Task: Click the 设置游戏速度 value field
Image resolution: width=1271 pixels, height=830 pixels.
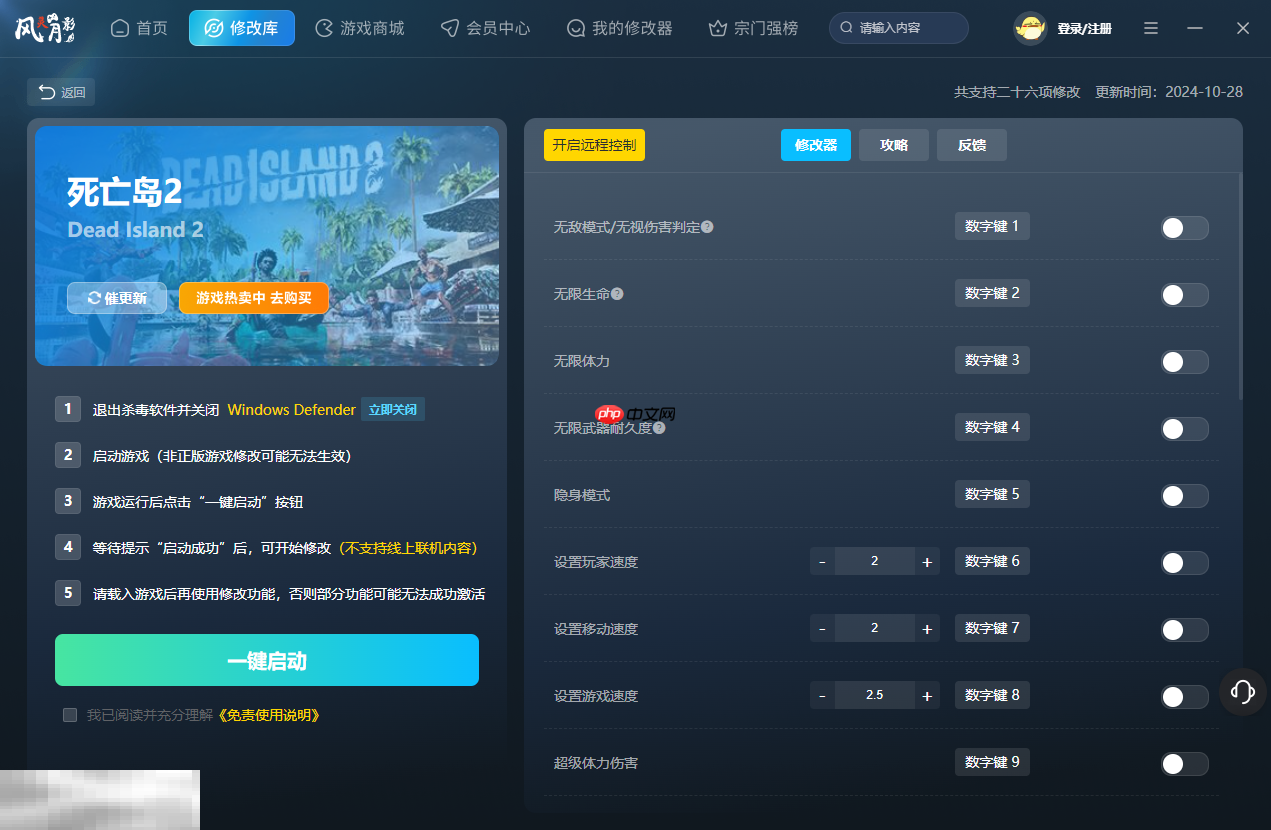Action: point(875,696)
